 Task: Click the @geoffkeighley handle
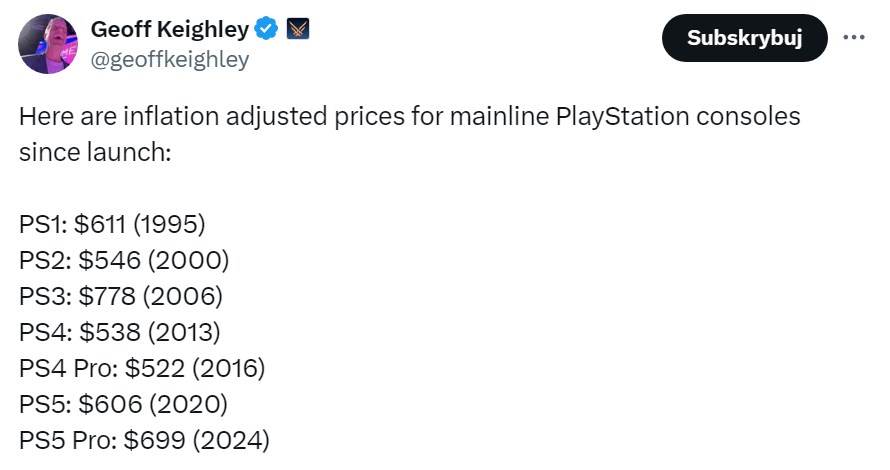pos(169,59)
